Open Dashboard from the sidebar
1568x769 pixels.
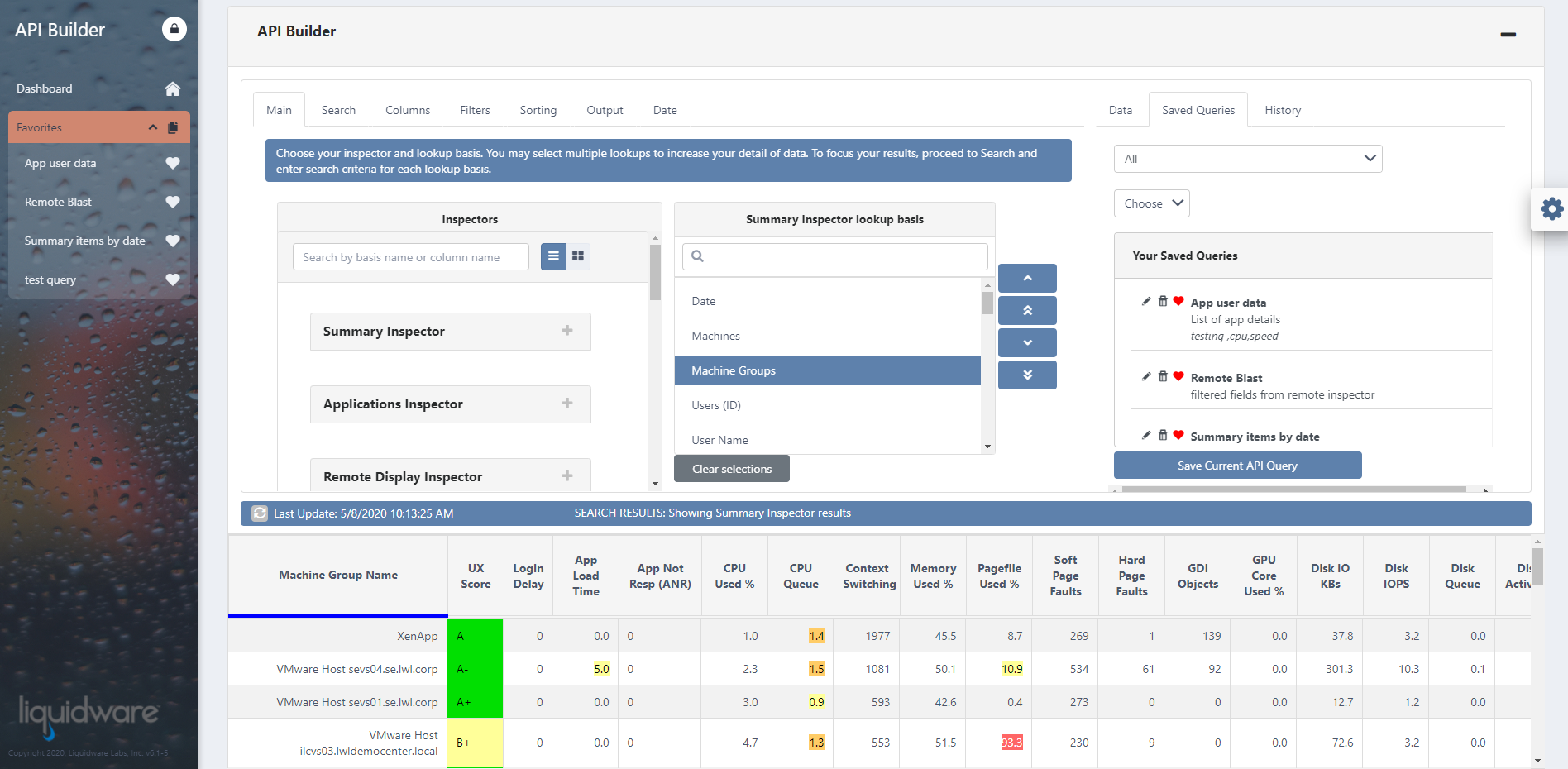click(45, 88)
